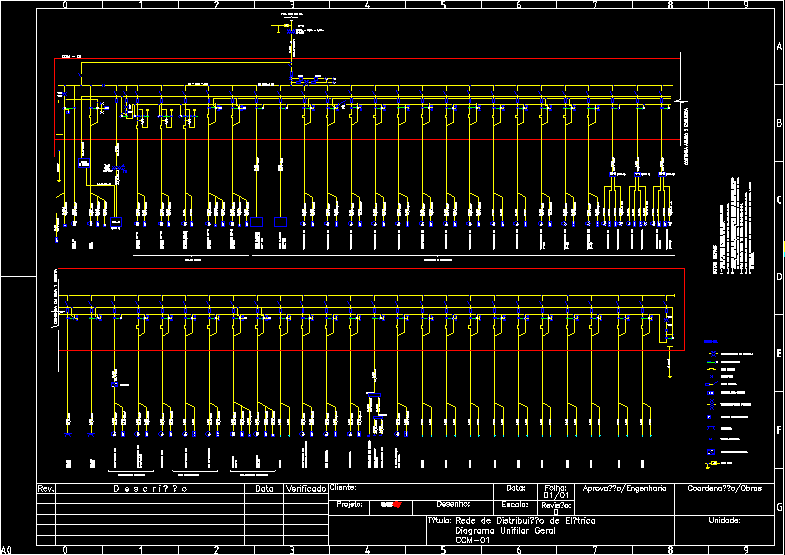This screenshot has width=785, height=555.
Task: Click row zone letter 'G' on right border
Action: pos(779,507)
